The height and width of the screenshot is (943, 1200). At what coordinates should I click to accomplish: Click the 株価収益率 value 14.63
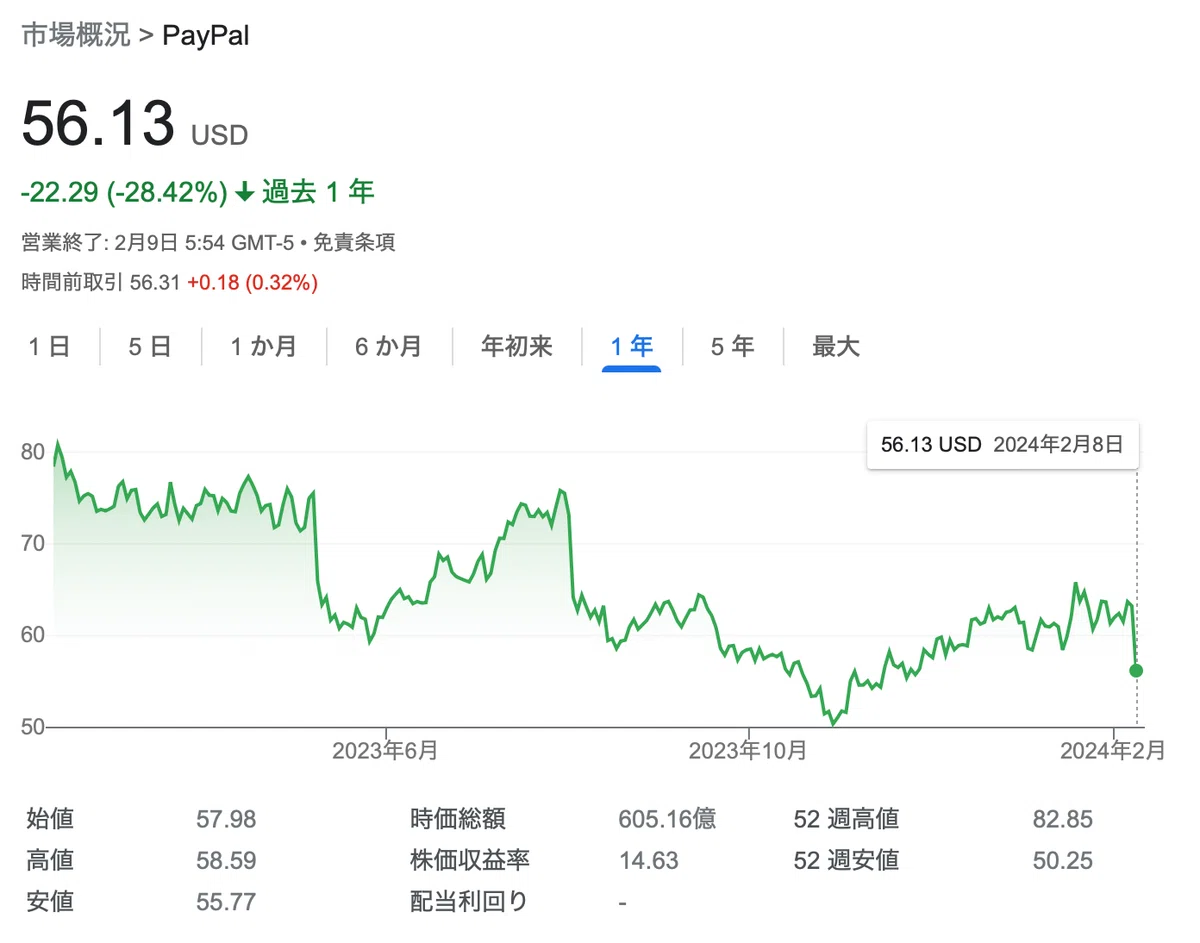648,861
